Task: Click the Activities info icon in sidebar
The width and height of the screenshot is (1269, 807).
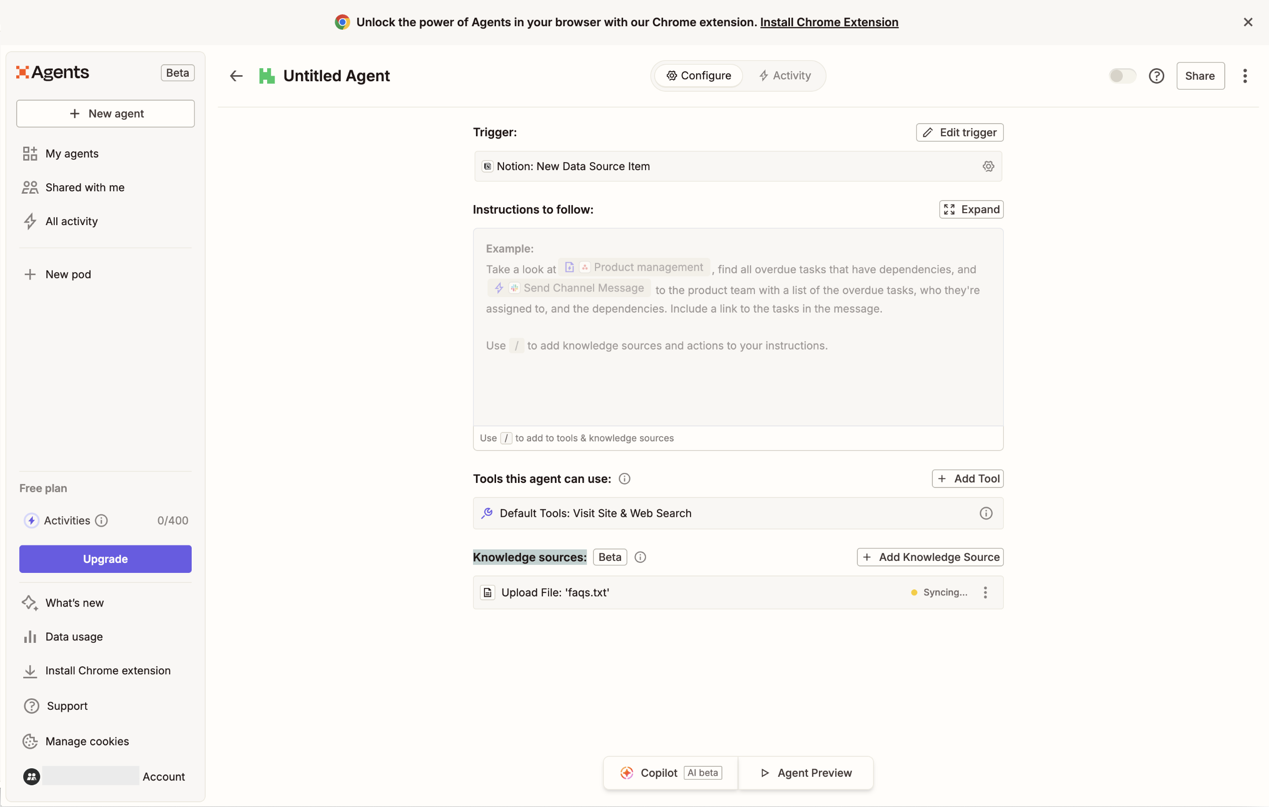Action: (x=102, y=521)
